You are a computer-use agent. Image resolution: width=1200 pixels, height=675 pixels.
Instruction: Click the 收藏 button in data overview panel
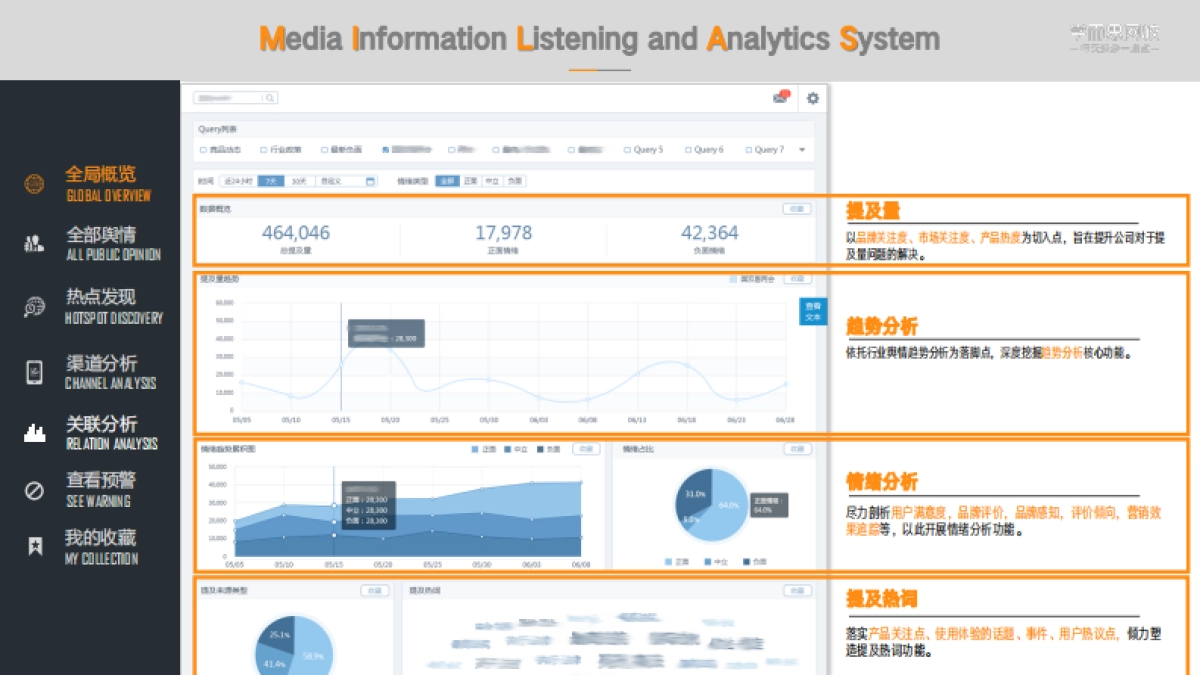[x=796, y=209]
